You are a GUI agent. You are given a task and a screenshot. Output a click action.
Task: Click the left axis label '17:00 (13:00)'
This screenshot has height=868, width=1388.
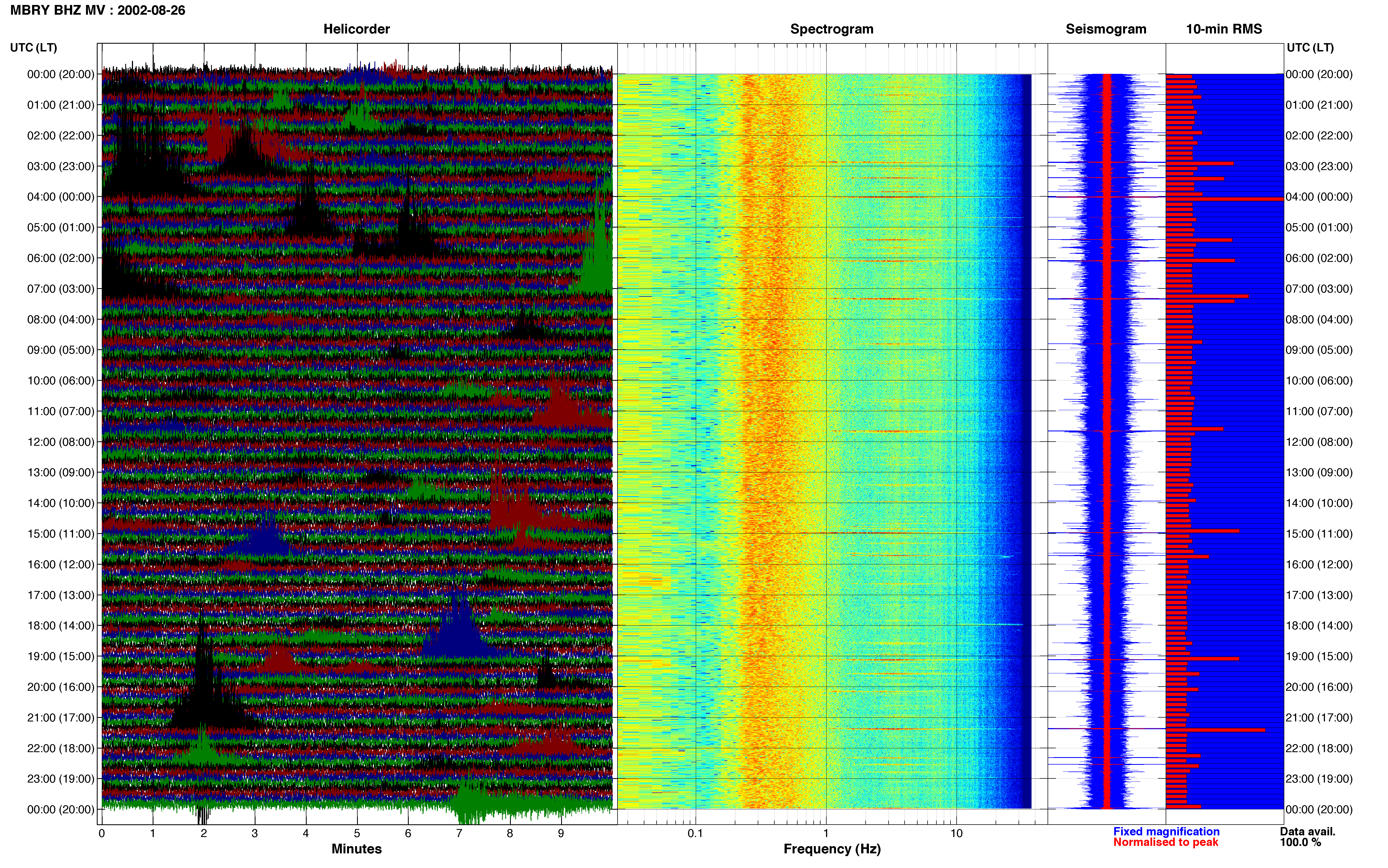point(61,595)
